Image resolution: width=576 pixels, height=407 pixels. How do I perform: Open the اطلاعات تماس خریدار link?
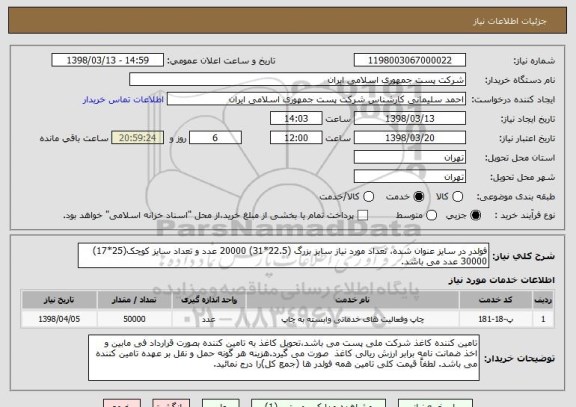(x=123, y=100)
